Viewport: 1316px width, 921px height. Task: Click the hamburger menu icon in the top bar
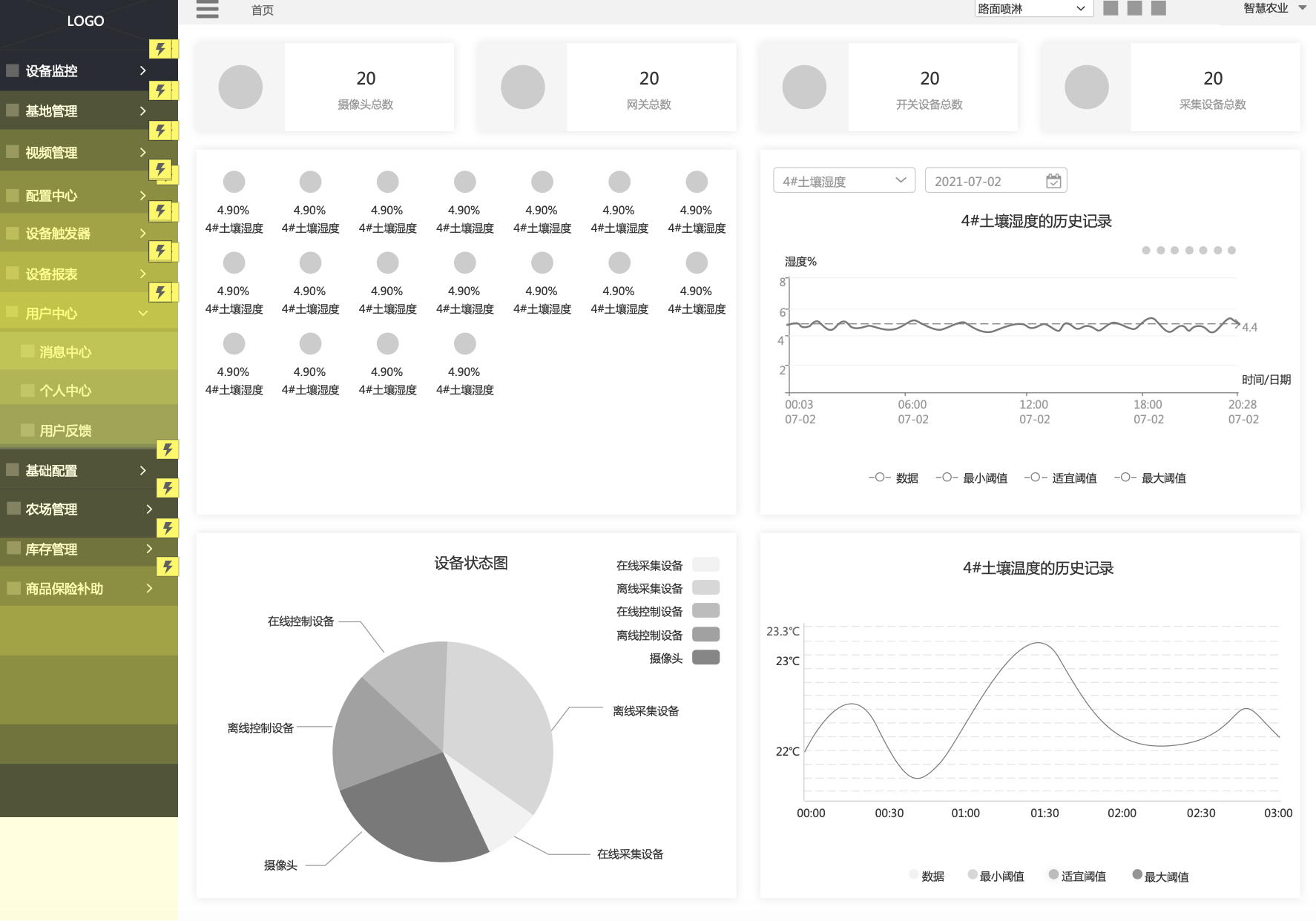tap(207, 10)
